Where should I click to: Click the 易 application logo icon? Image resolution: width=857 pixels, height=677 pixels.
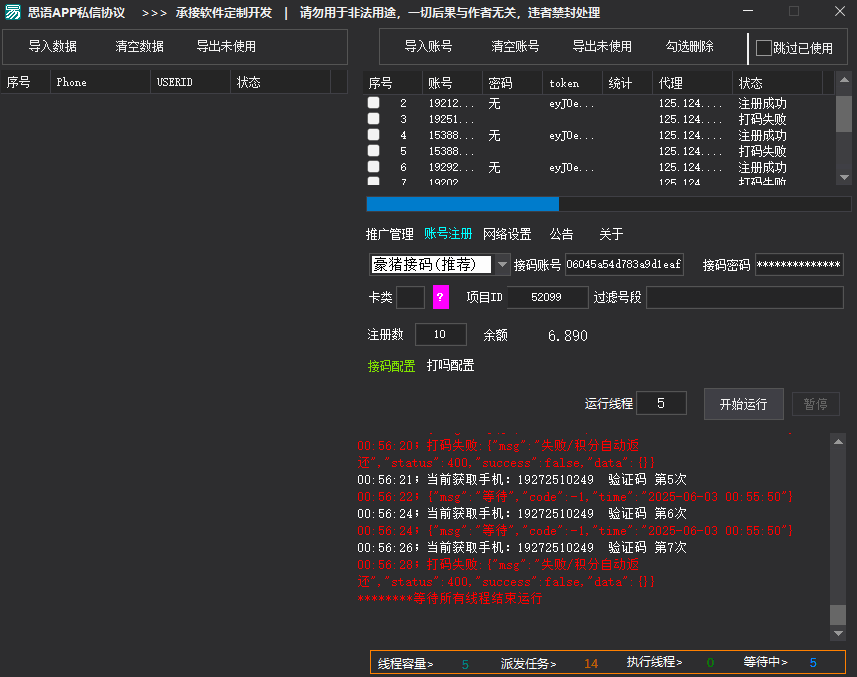pyautogui.click(x=13, y=13)
